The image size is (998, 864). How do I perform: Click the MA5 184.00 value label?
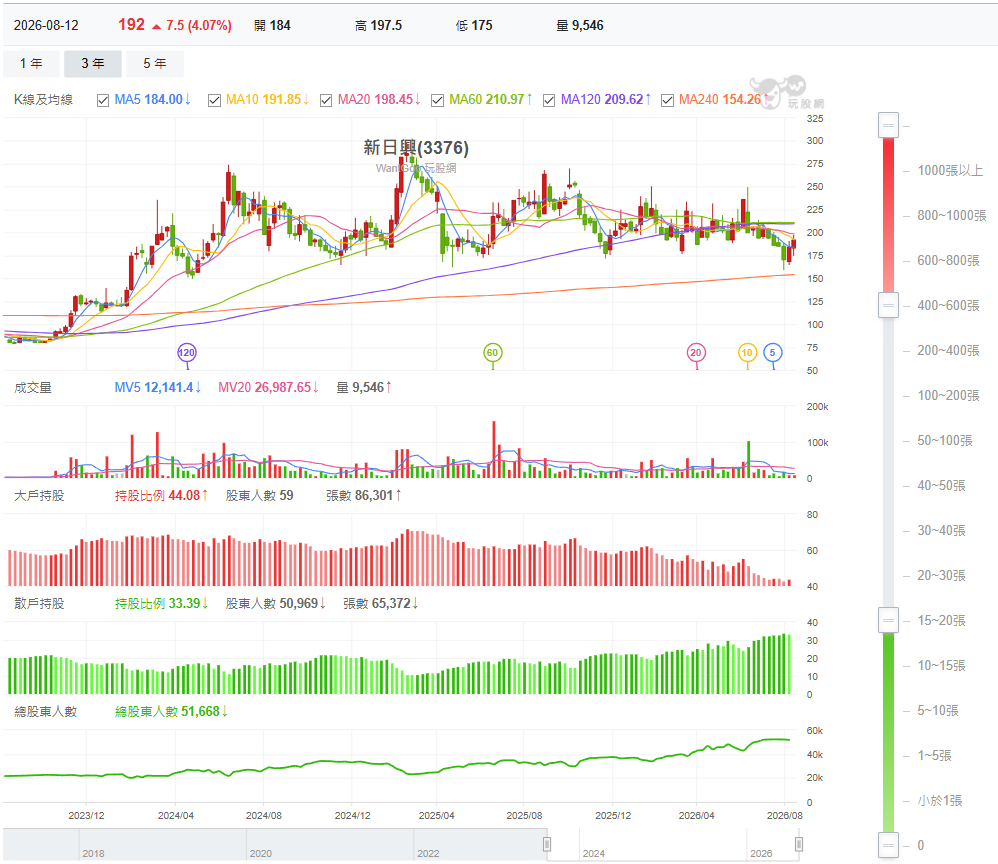[x=153, y=100]
